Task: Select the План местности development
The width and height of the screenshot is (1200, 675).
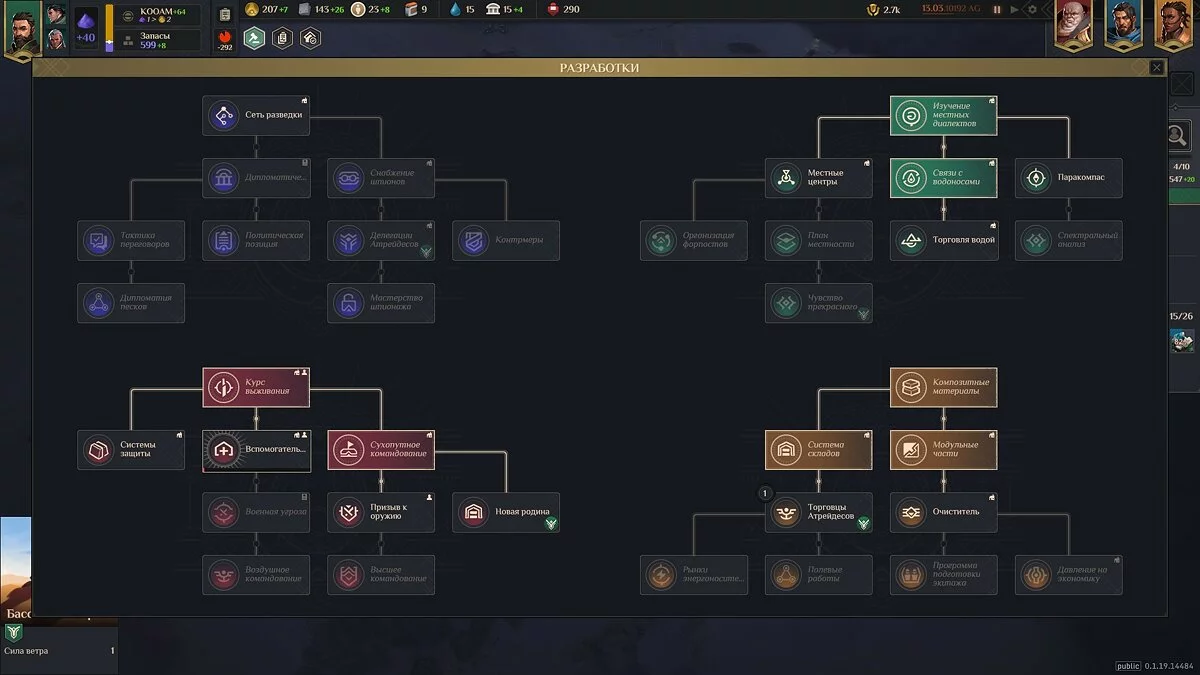Action: 819,240
